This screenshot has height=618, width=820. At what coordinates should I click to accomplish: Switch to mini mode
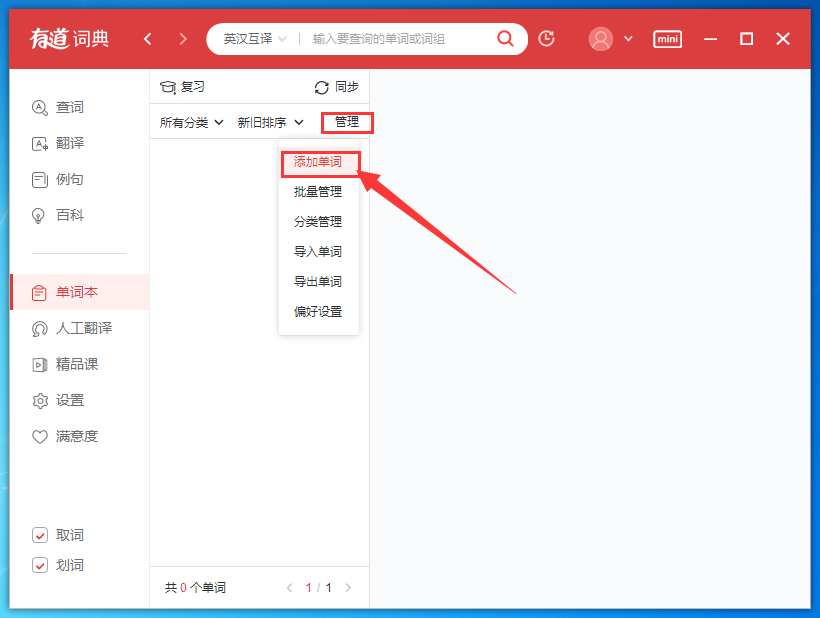click(667, 39)
